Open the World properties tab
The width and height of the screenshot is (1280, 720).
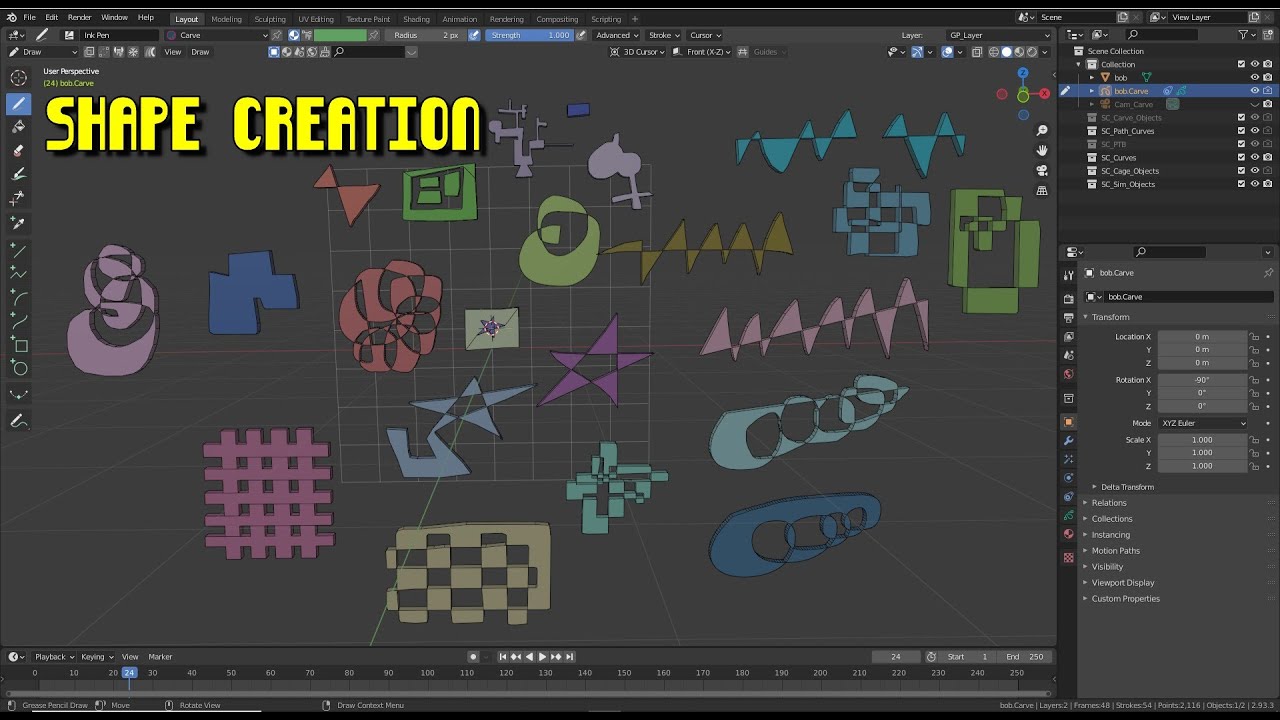pos(1069,375)
